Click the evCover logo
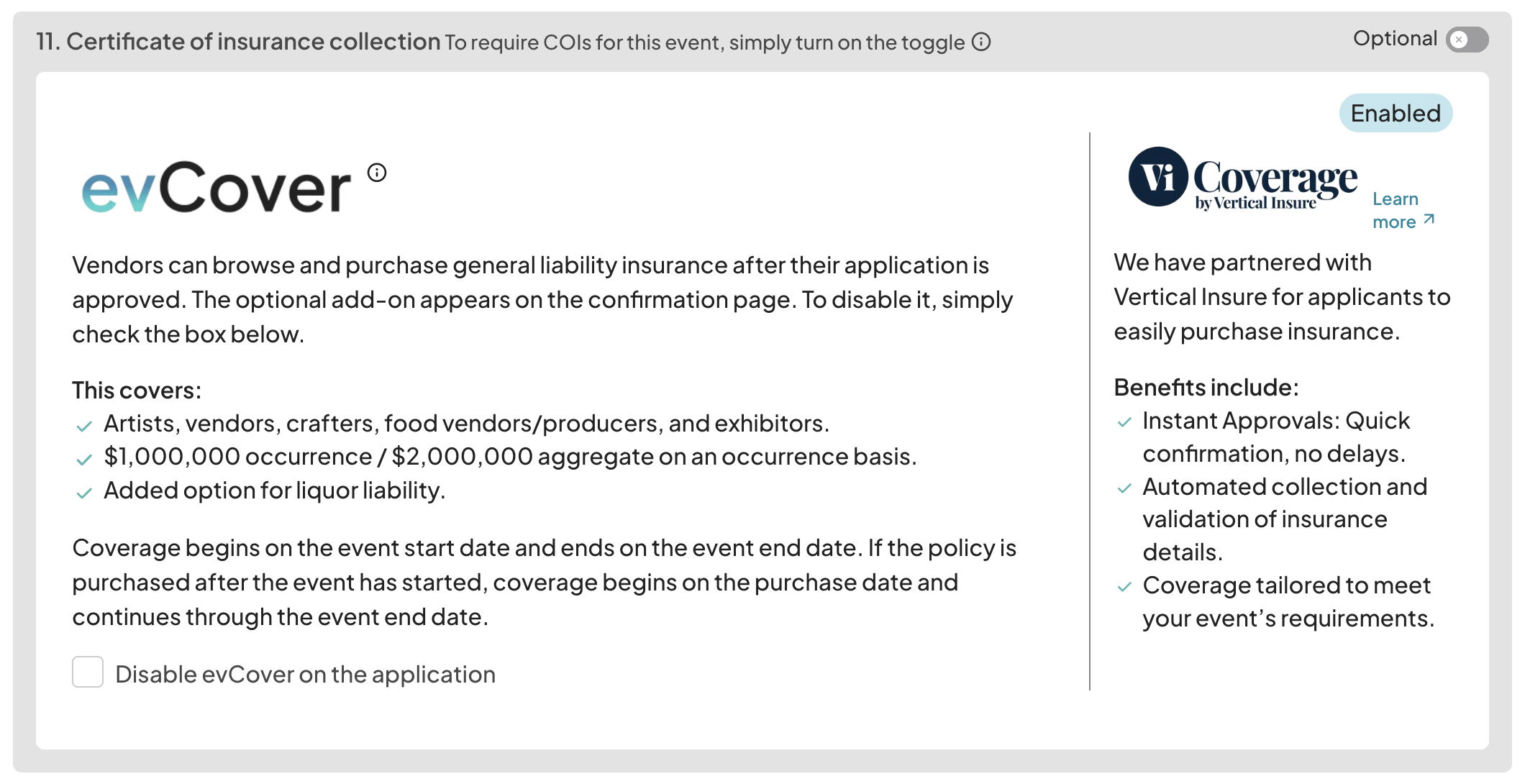The width and height of the screenshot is (1525, 784). (216, 187)
